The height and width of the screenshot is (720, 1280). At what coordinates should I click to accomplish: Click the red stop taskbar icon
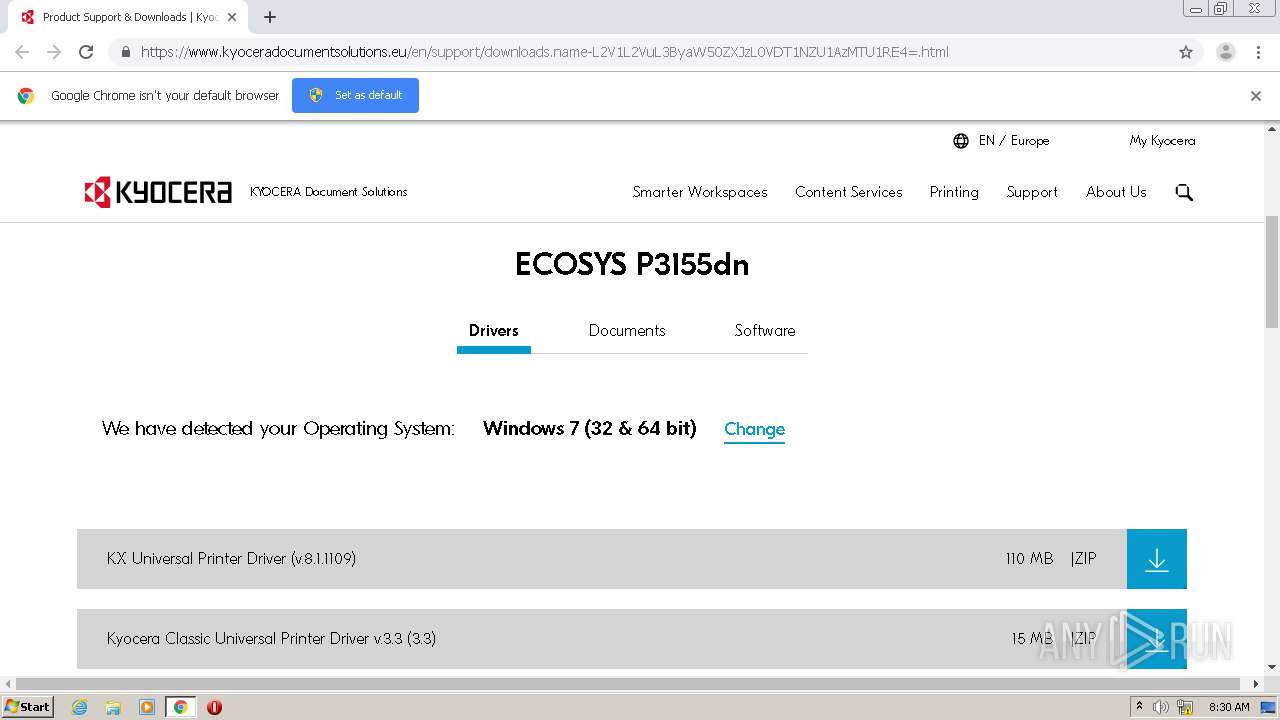click(214, 707)
